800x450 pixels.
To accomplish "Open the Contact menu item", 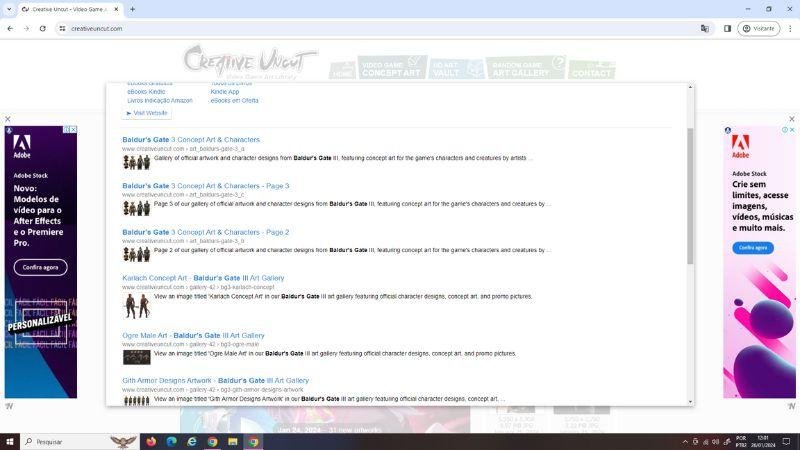I will [x=592, y=69].
